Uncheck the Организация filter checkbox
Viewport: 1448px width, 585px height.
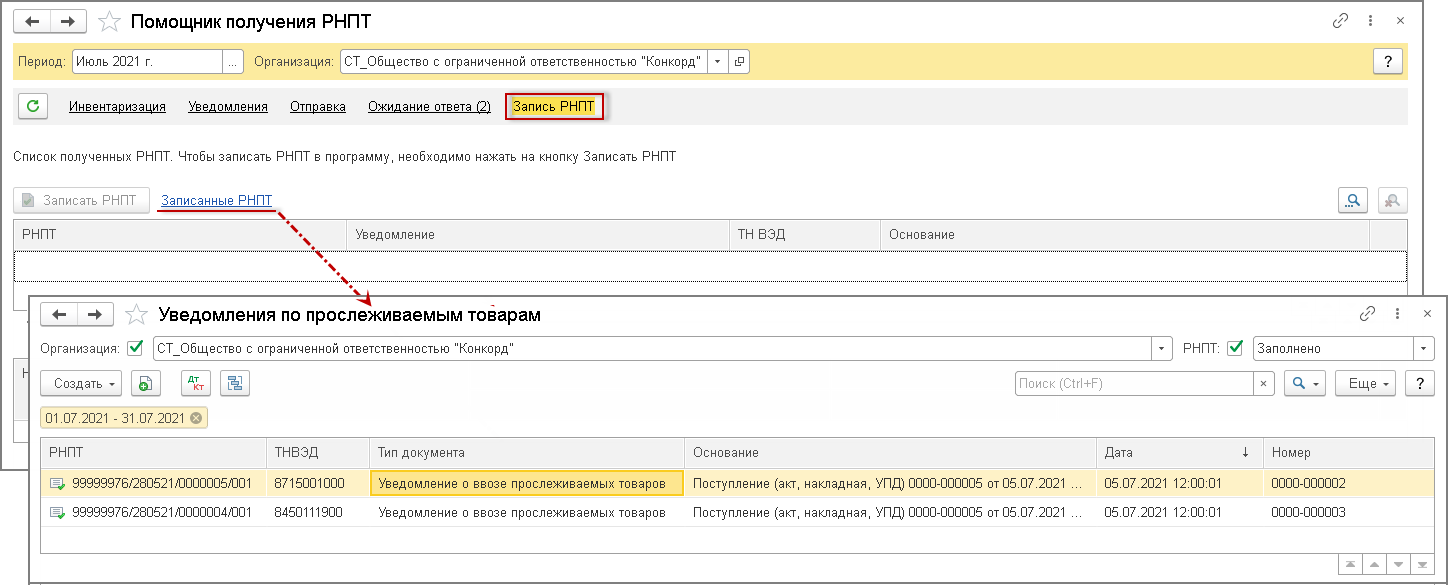(x=136, y=348)
